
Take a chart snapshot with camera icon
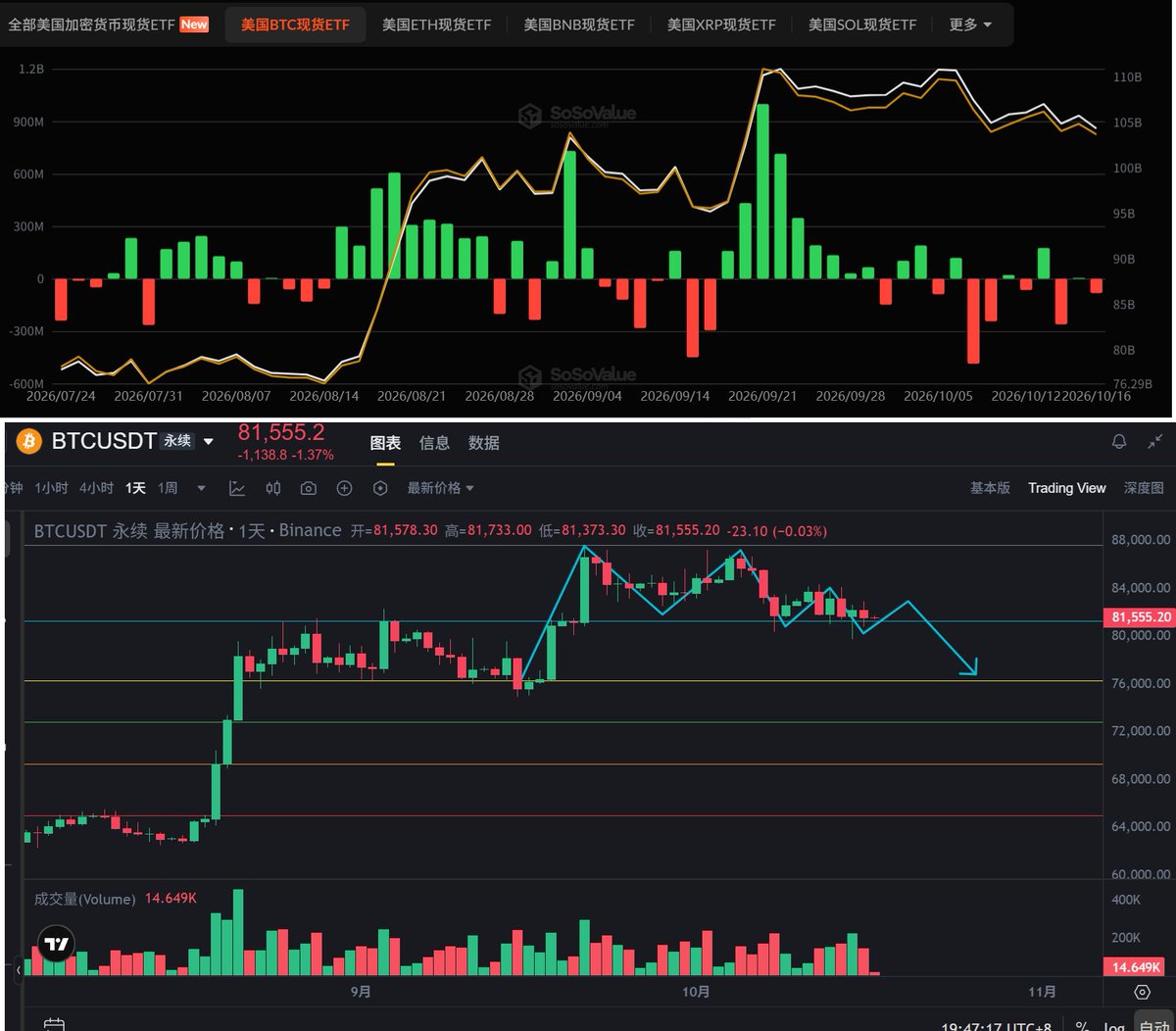[309, 488]
